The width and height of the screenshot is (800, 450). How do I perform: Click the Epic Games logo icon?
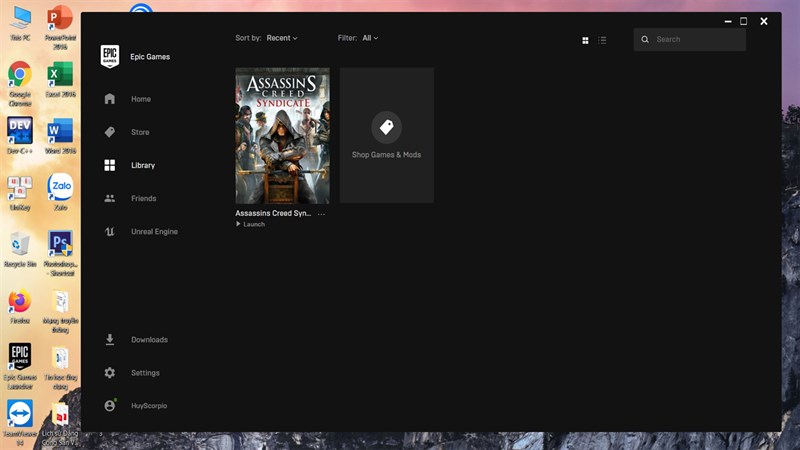pyautogui.click(x=110, y=57)
